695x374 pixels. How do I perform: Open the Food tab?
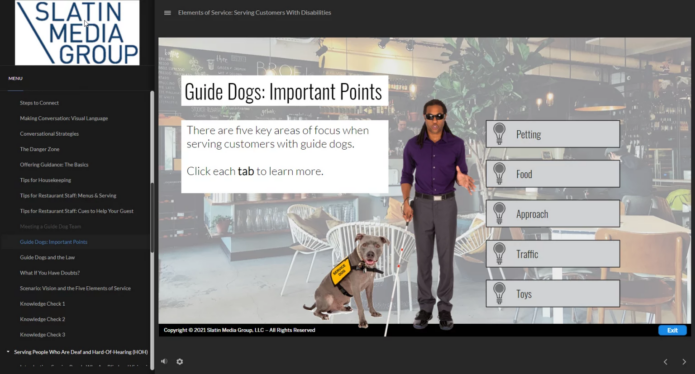coord(553,174)
